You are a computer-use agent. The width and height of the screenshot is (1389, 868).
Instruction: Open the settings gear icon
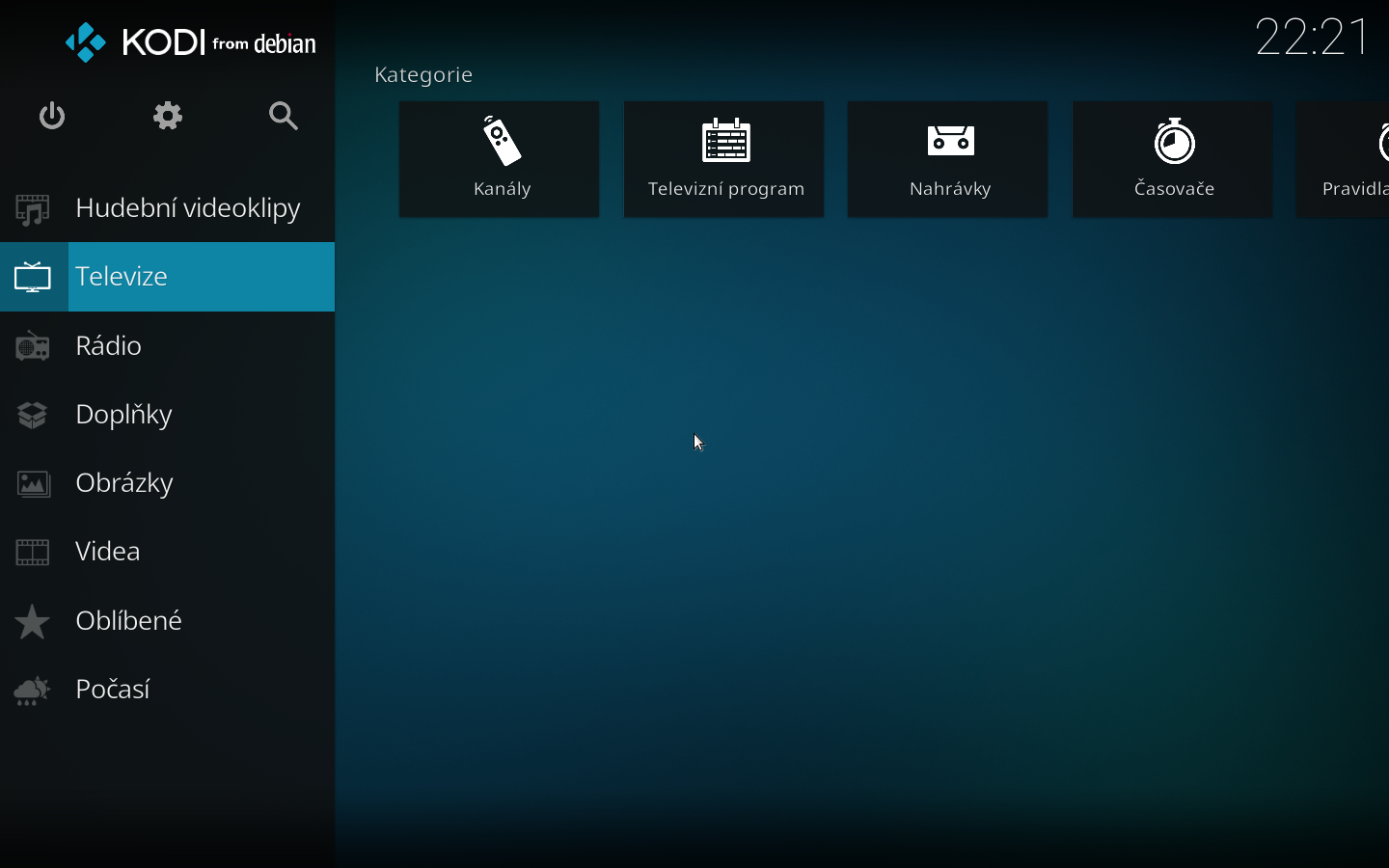coord(168,116)
